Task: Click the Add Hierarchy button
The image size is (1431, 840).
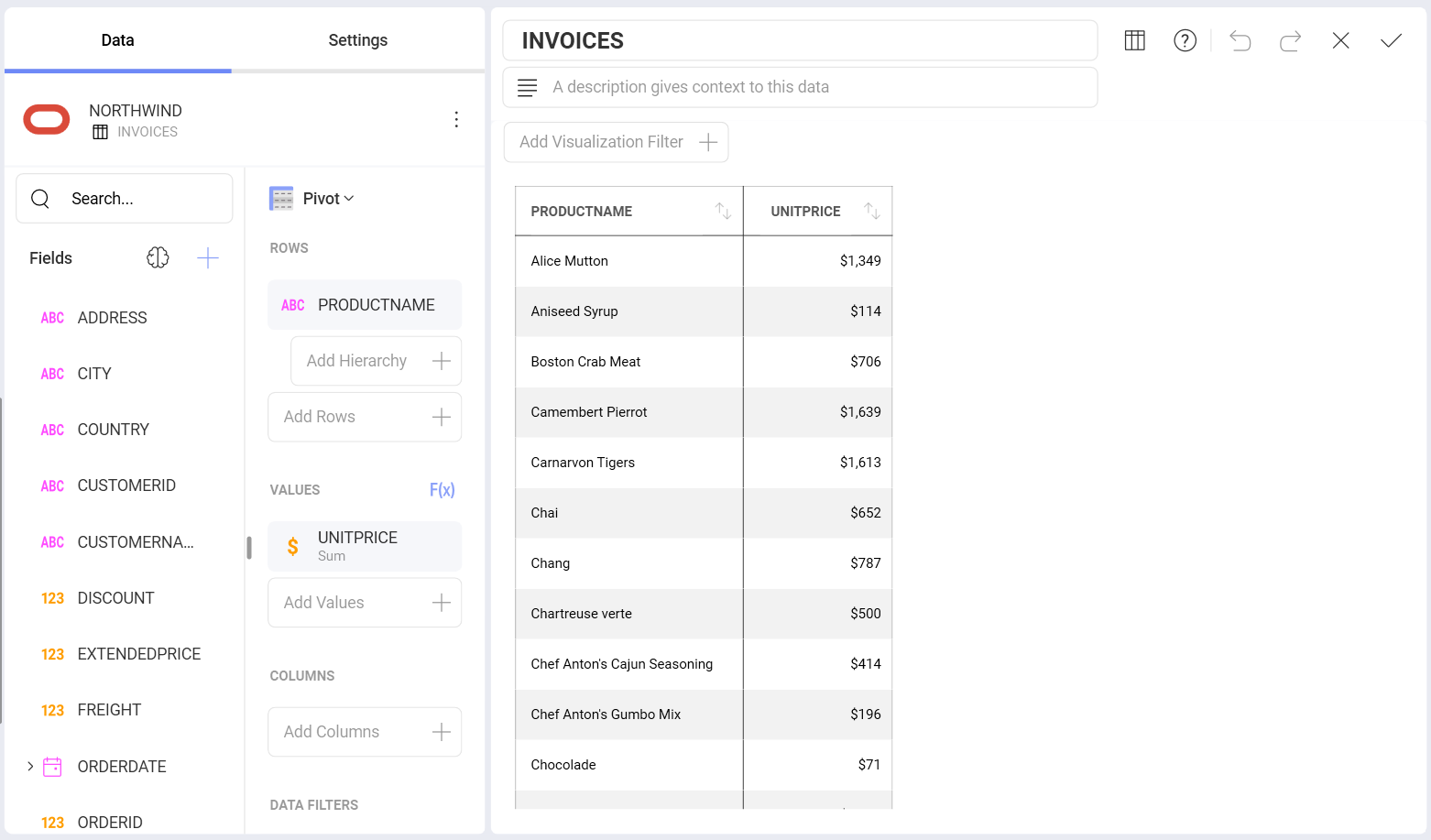Action: pyautogui.click(x=376, y=361)
